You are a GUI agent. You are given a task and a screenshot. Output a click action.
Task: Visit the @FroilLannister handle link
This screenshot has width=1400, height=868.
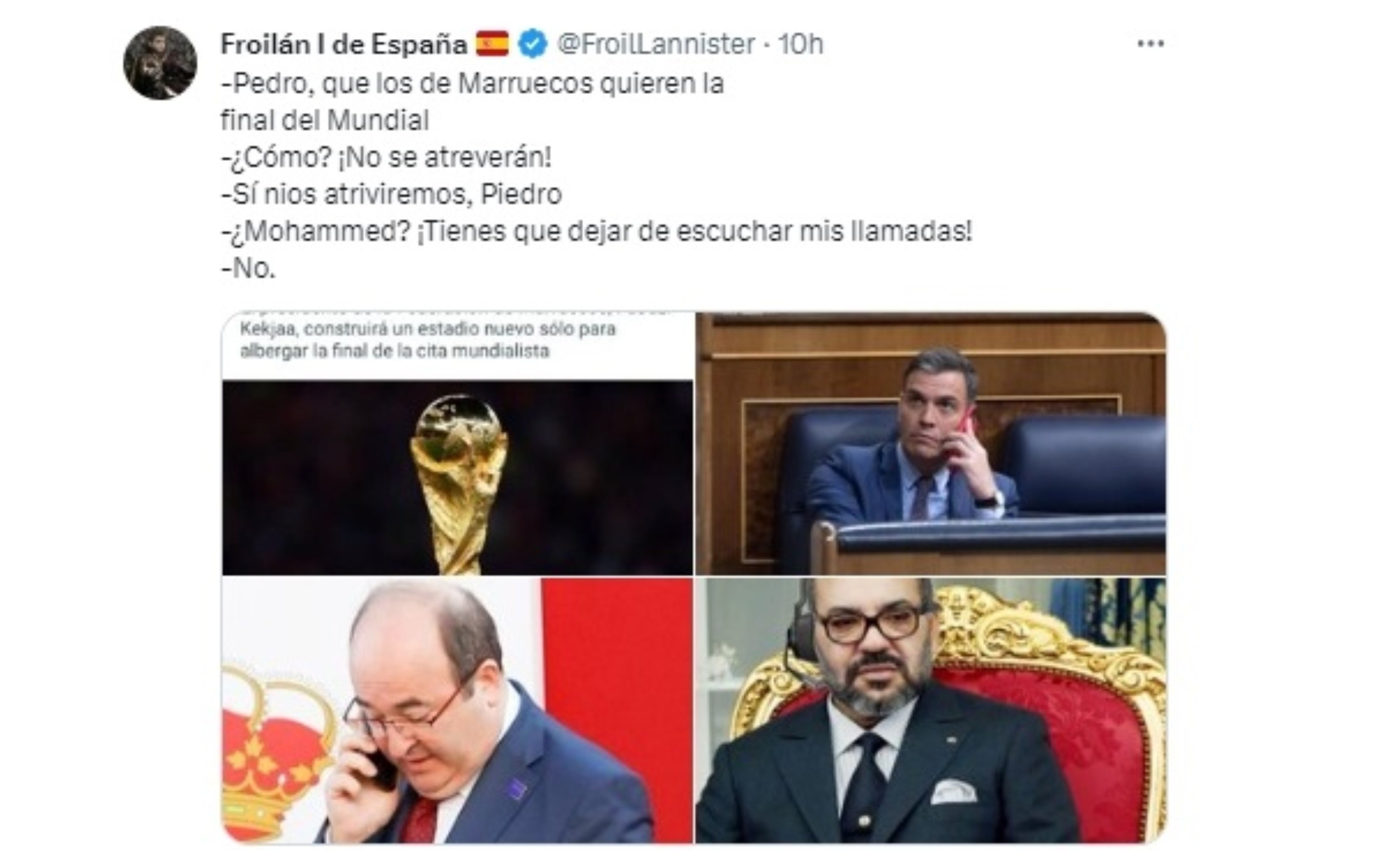click(656, 44)
